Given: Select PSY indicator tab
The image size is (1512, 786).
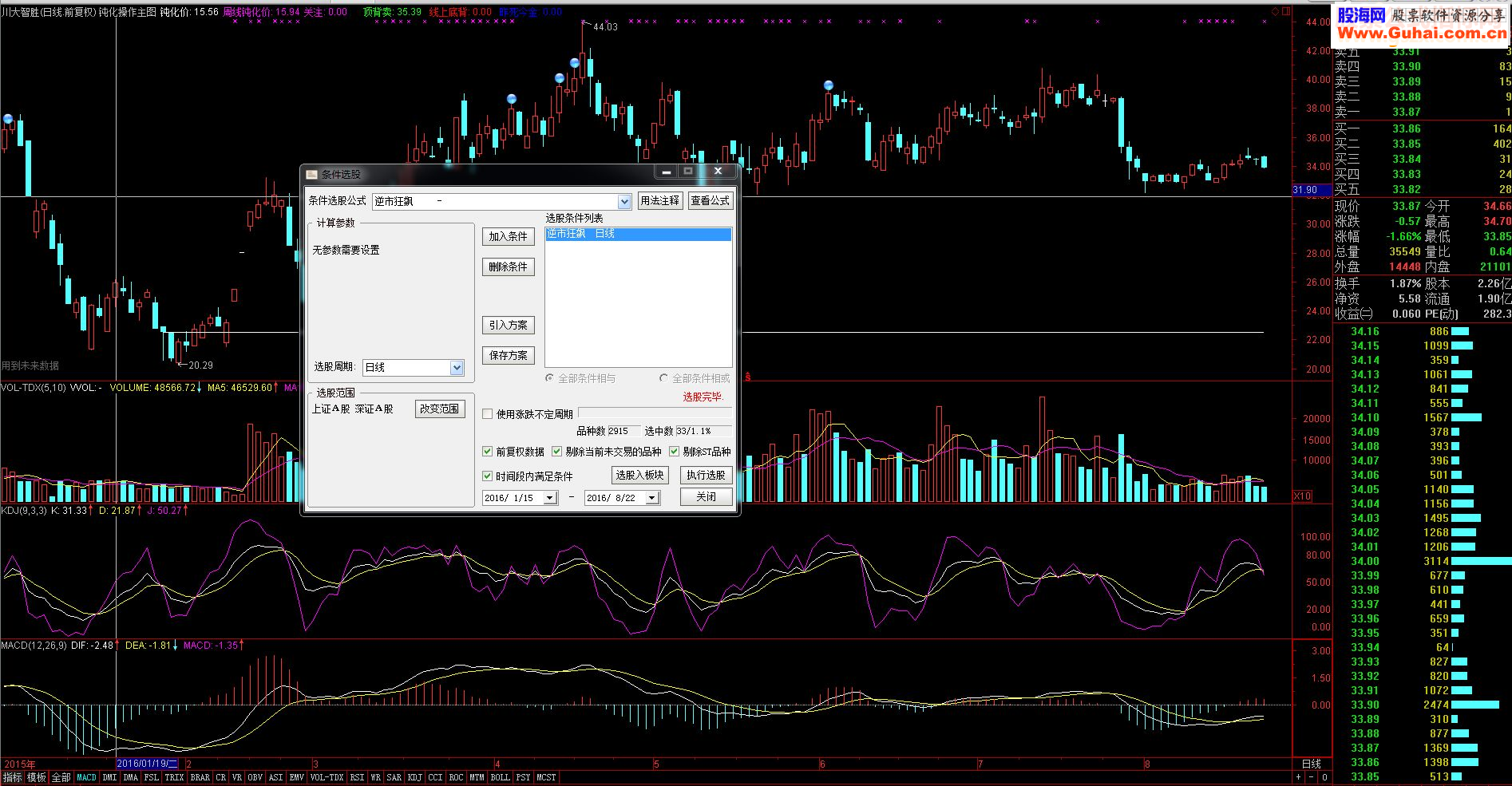Looking at the screenshot, I should click(524, 777).
